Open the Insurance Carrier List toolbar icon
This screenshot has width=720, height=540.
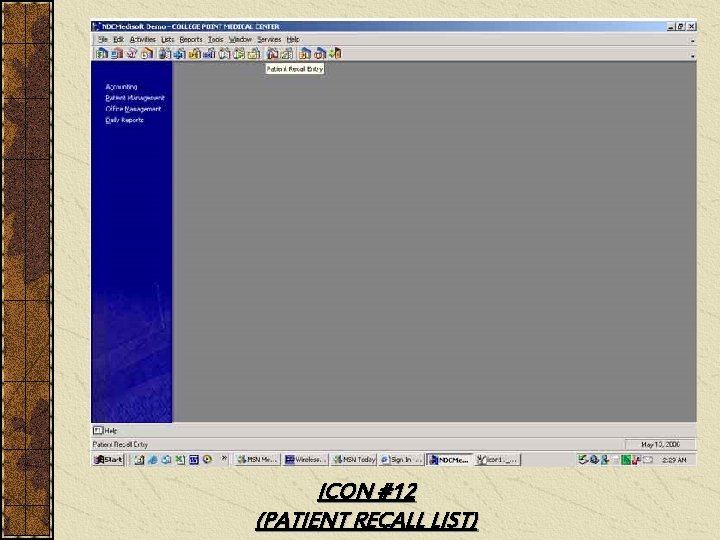pyautogui.click(x=180, y=54)
